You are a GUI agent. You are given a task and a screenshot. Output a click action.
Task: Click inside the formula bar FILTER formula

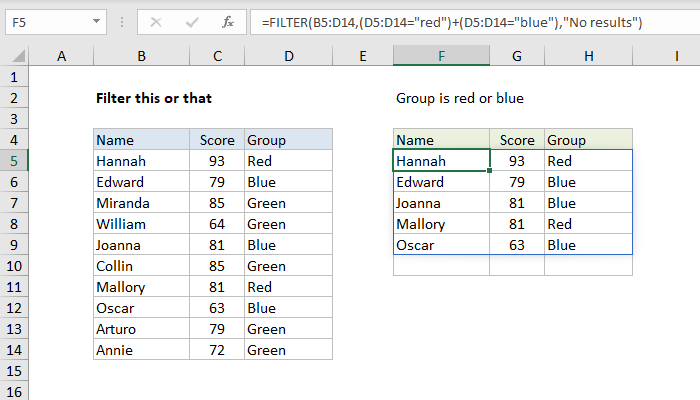452,22
